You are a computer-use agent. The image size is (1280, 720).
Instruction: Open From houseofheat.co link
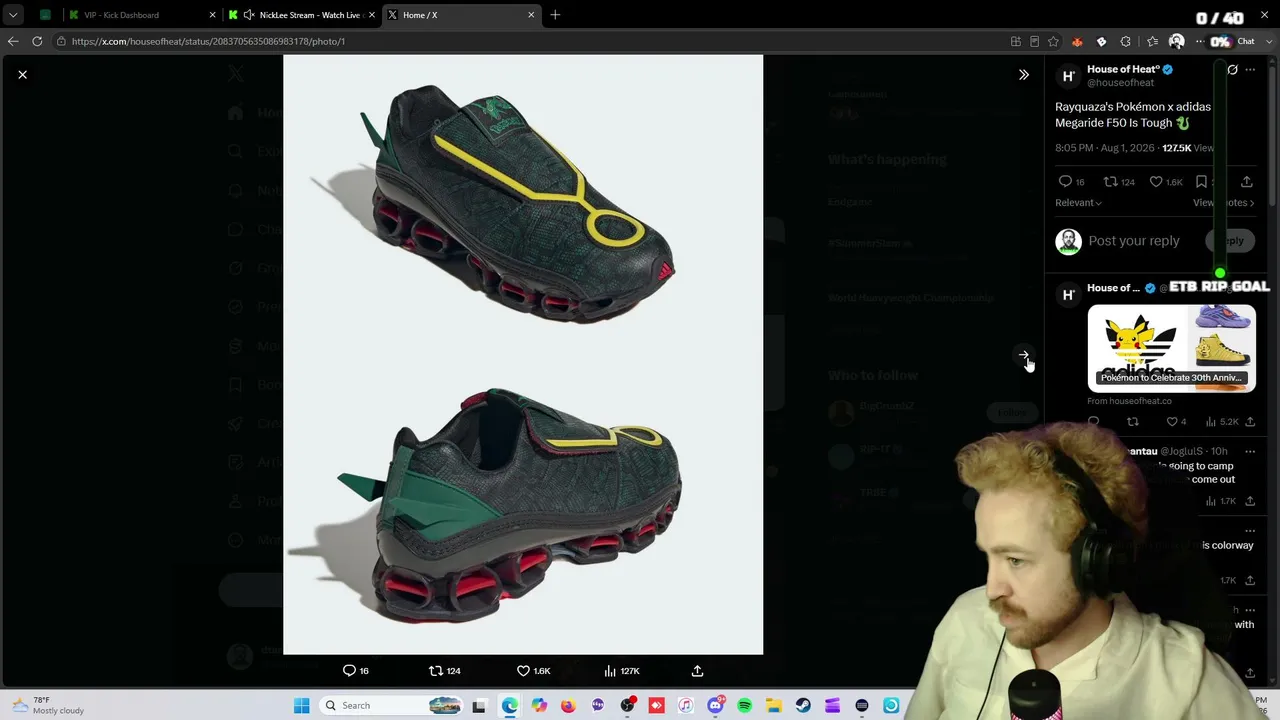[1130, 401]
